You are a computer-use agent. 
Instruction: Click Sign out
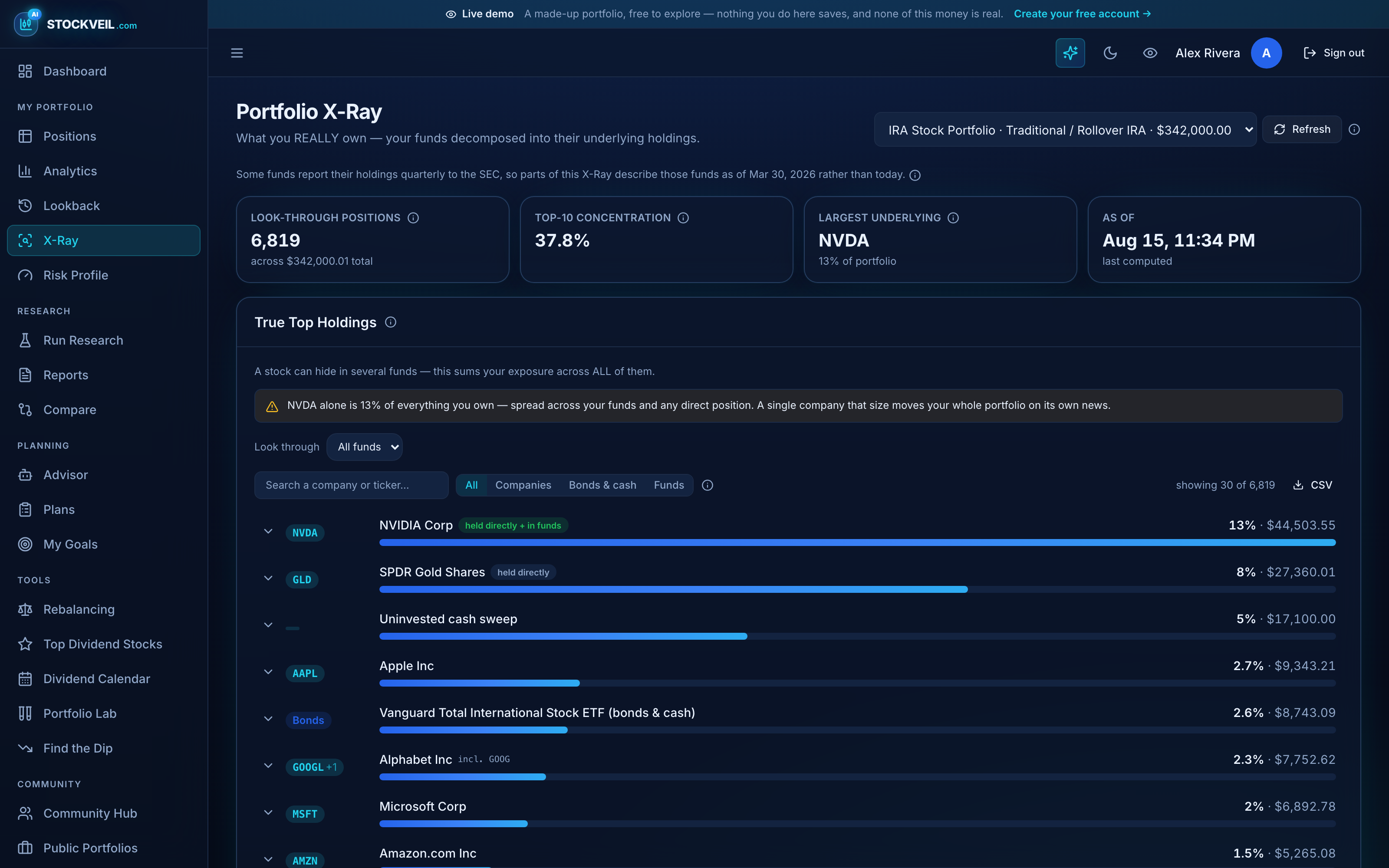pos(1334,53)
